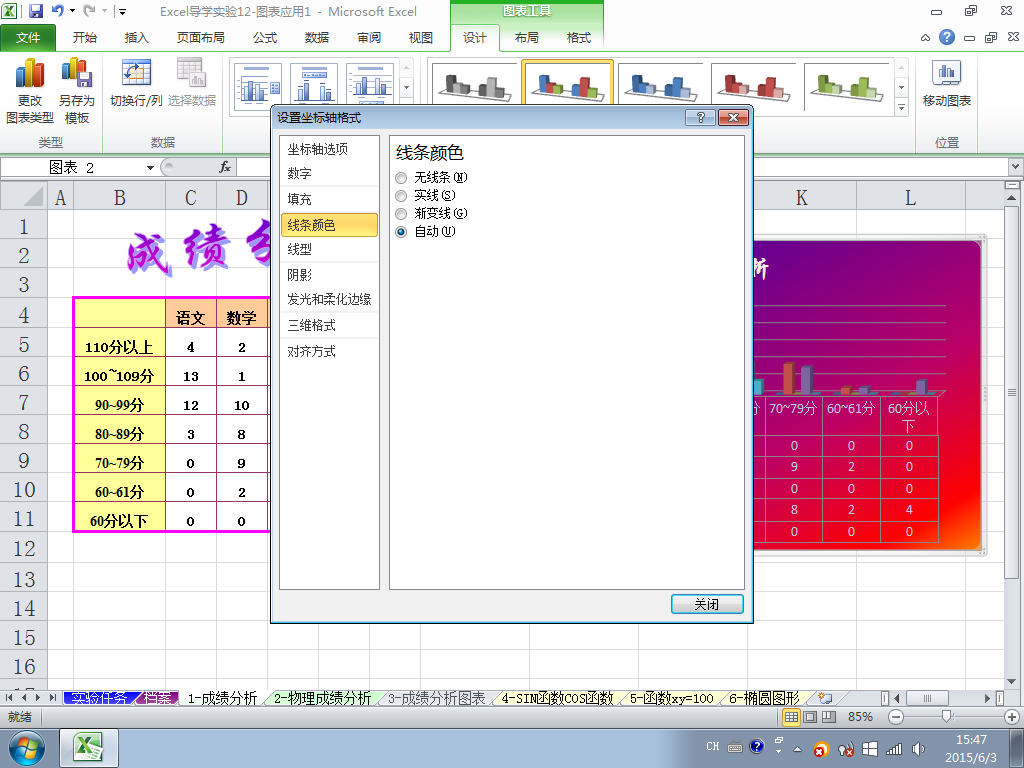Open the Undo history dropdown arrow
This screenshot has width=1024, height=768.
(x=72, y=11)
